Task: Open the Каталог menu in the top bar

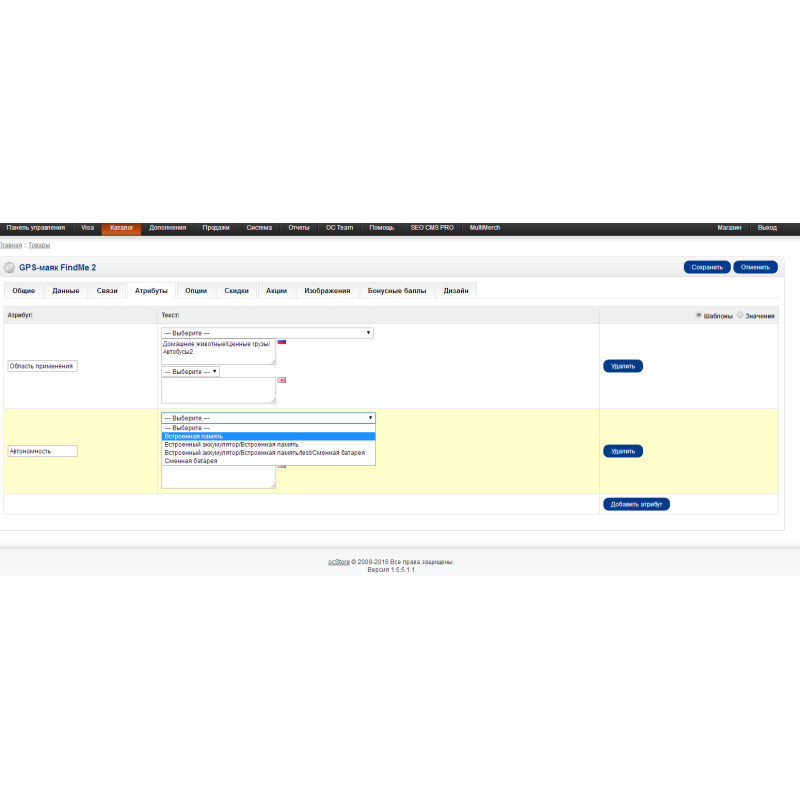Action: pos(121,228)
